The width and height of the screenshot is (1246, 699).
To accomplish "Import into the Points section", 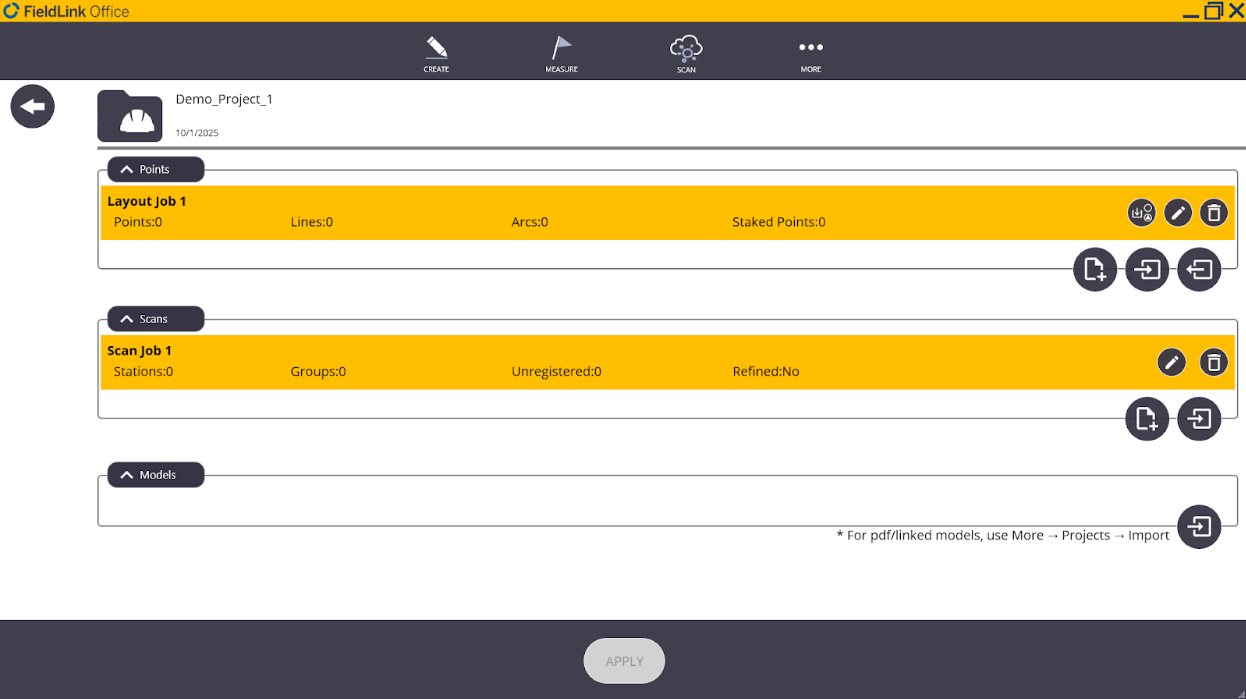I will 1147,270.
